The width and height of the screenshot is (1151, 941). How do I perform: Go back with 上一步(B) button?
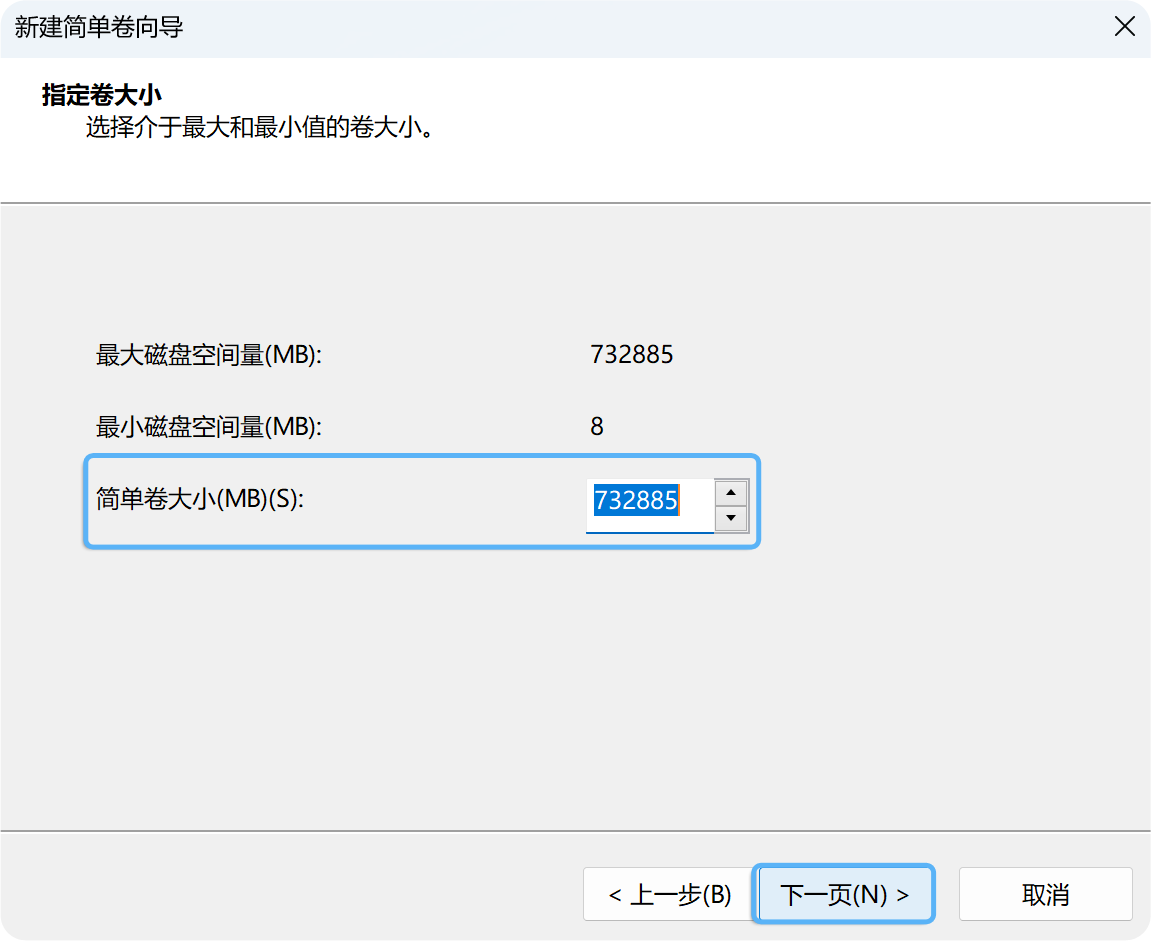[669, 894]
